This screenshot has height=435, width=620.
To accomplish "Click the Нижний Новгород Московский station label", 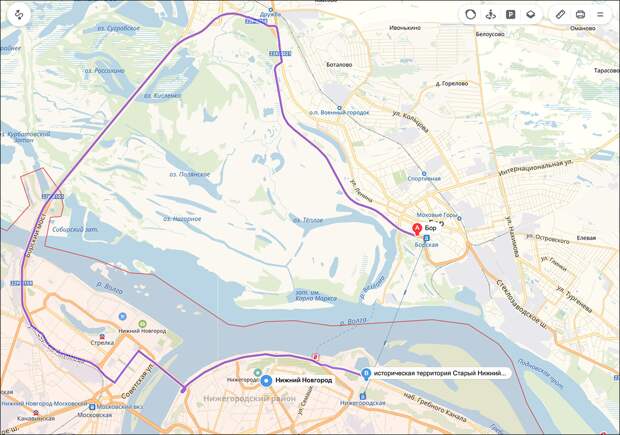I will [x=43, y=404].
